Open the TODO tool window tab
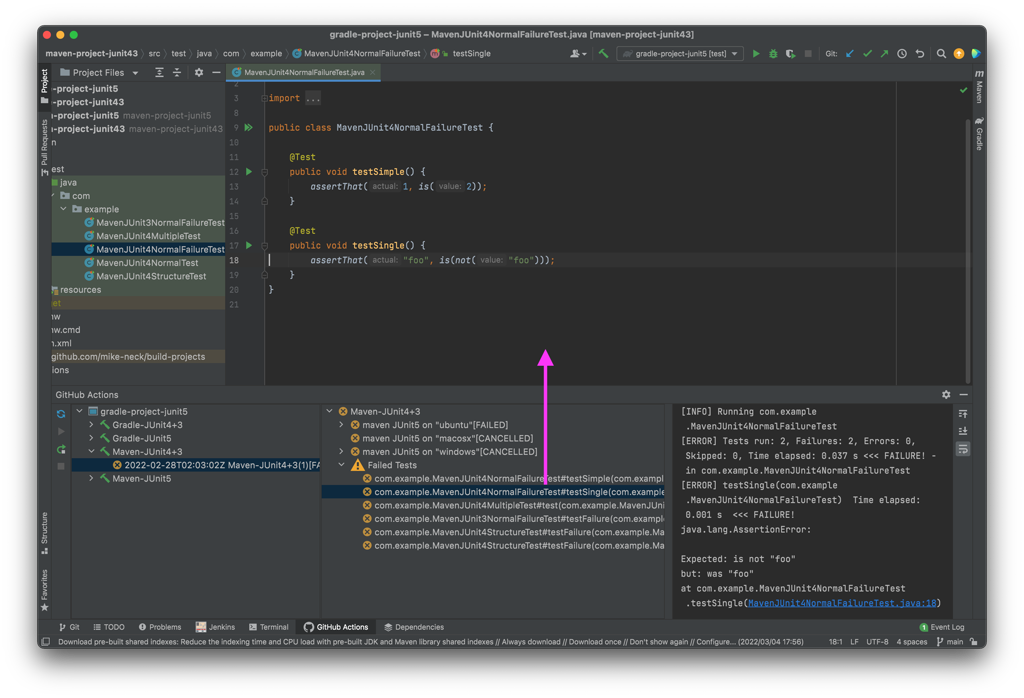1024x698 pixels. (x=108, y=627)
